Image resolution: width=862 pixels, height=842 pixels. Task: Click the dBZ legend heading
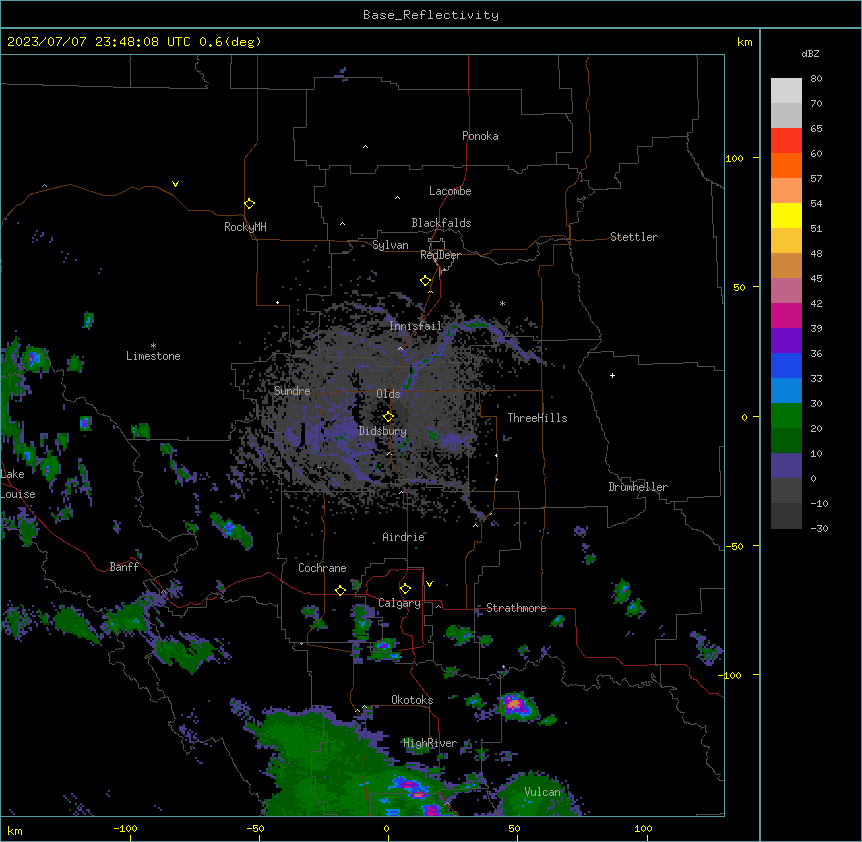810,53
